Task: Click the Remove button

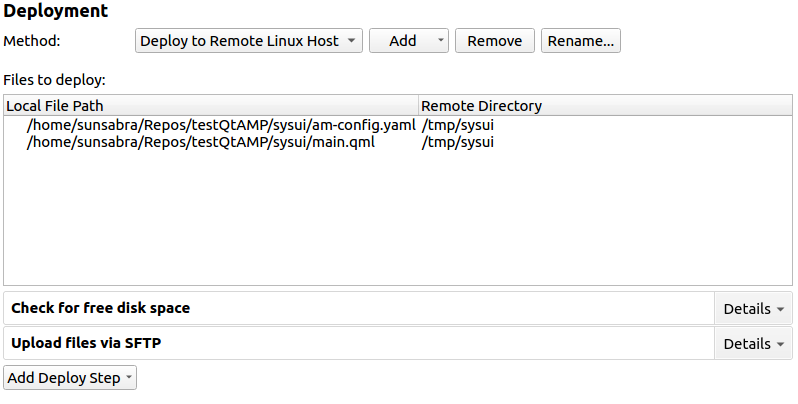Action: [x=494, y=41]
